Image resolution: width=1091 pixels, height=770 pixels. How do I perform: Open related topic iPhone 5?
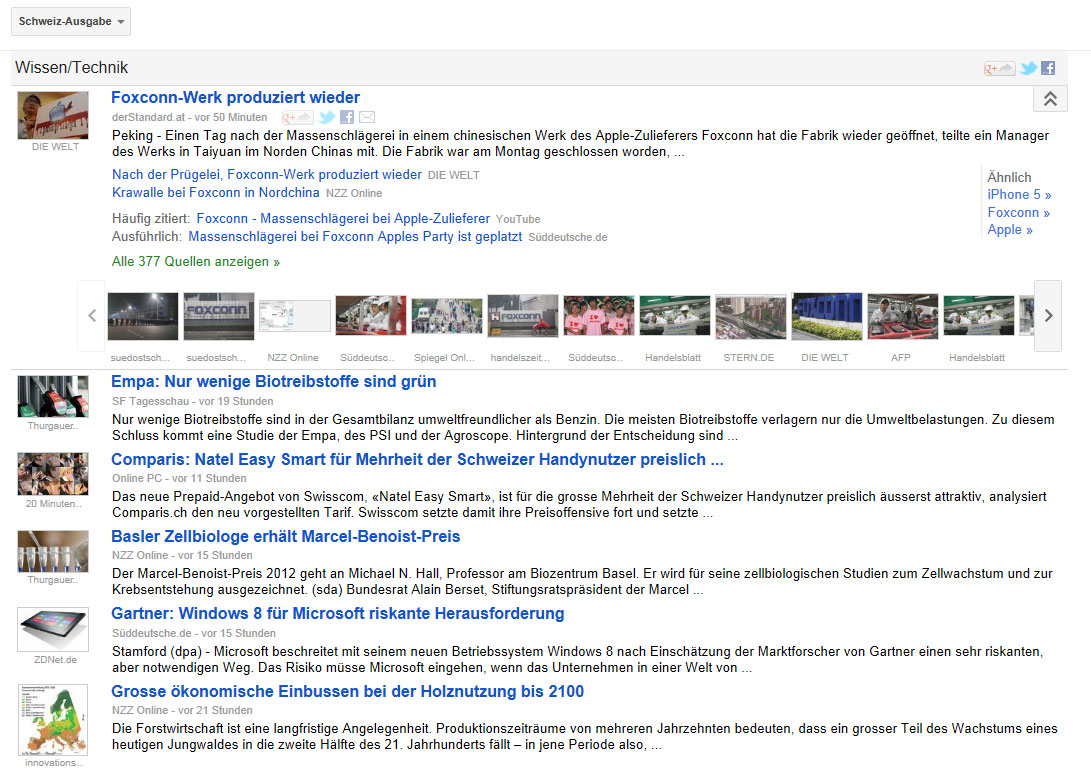tap(1019, 195)
